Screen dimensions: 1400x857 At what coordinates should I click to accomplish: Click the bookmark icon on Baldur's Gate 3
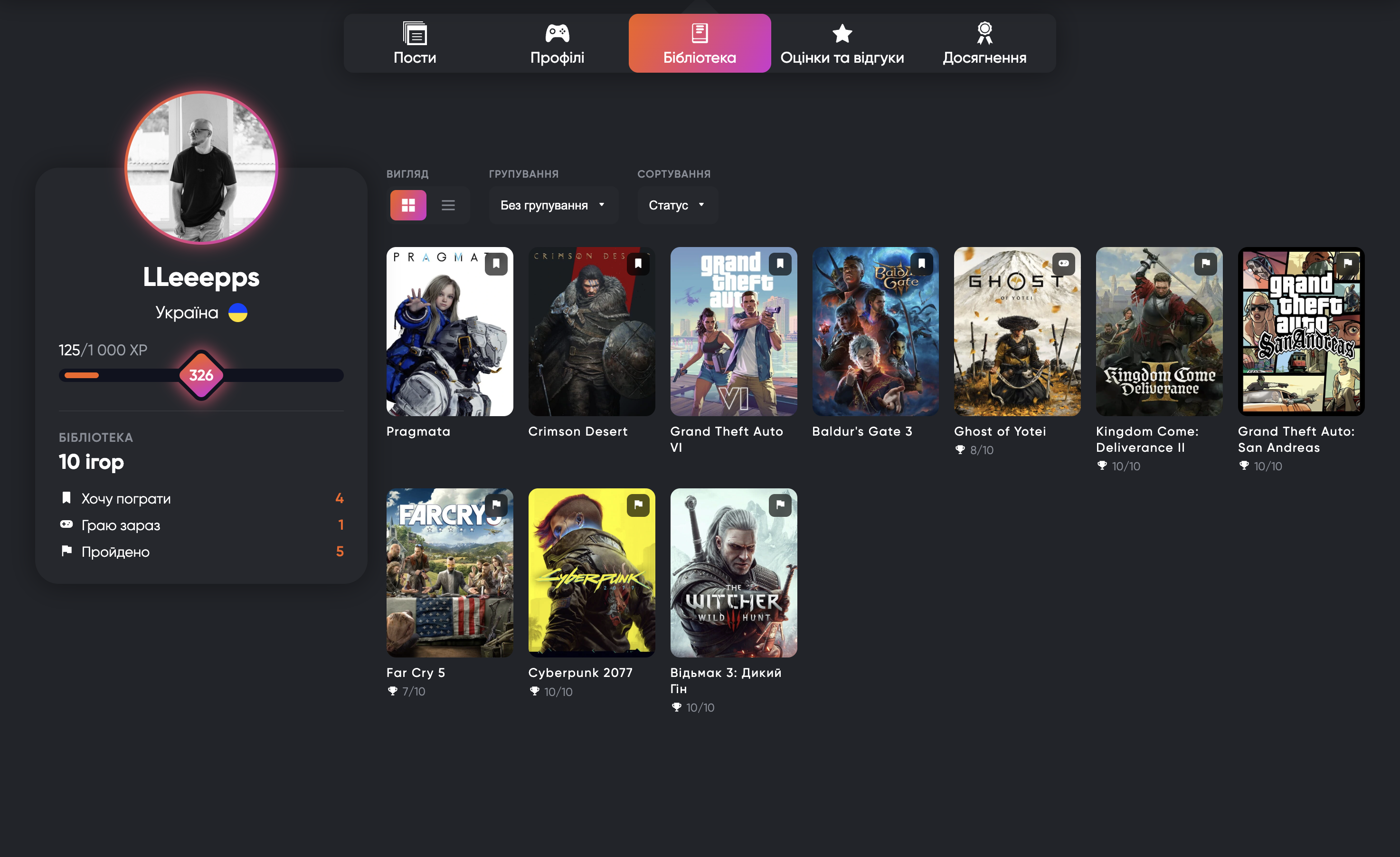click(x=921, y=264)
